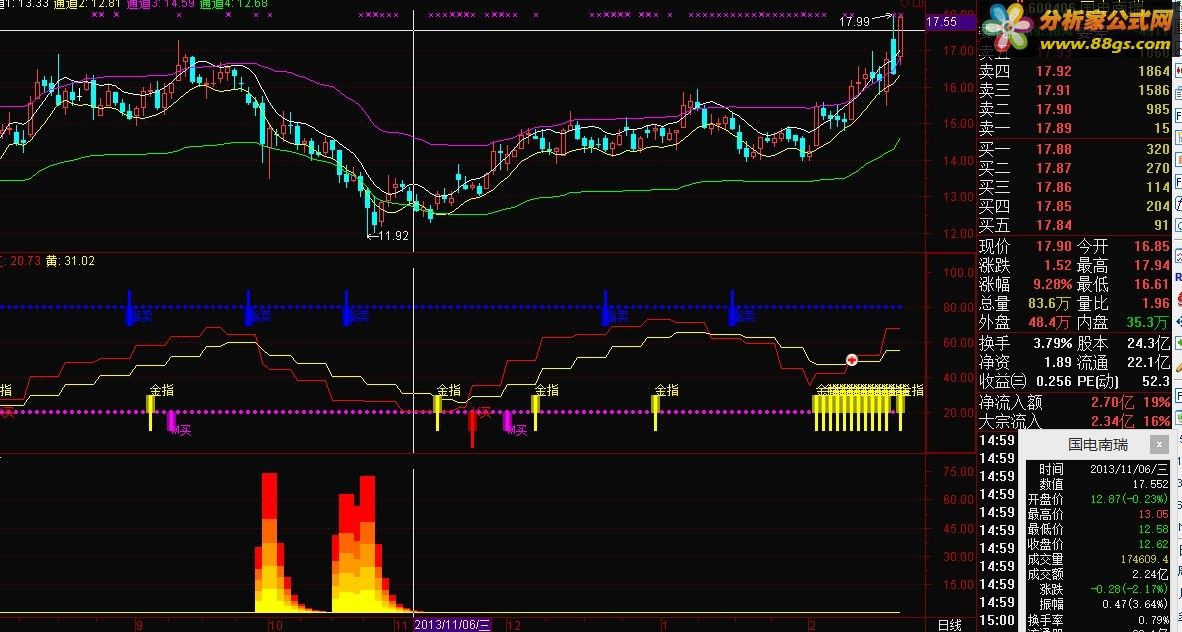Click the 现价 17.90 value
1182x632 pixels.
point(1053,246)
